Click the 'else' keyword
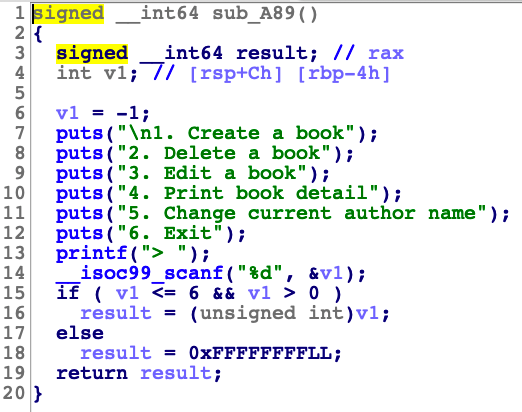The image size is (522, 412). pos(80,333)
